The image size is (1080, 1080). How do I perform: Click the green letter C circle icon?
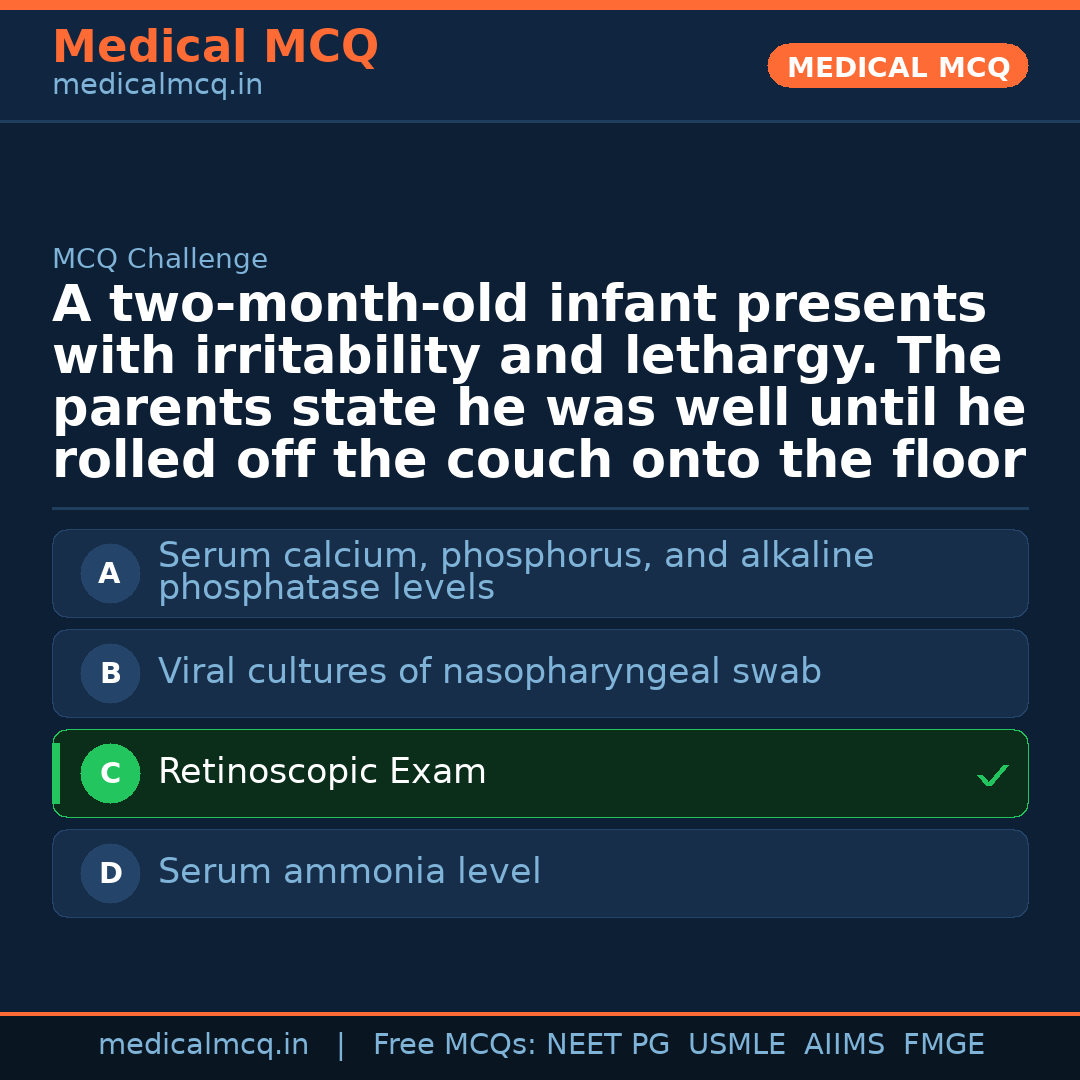coord(110,774)
